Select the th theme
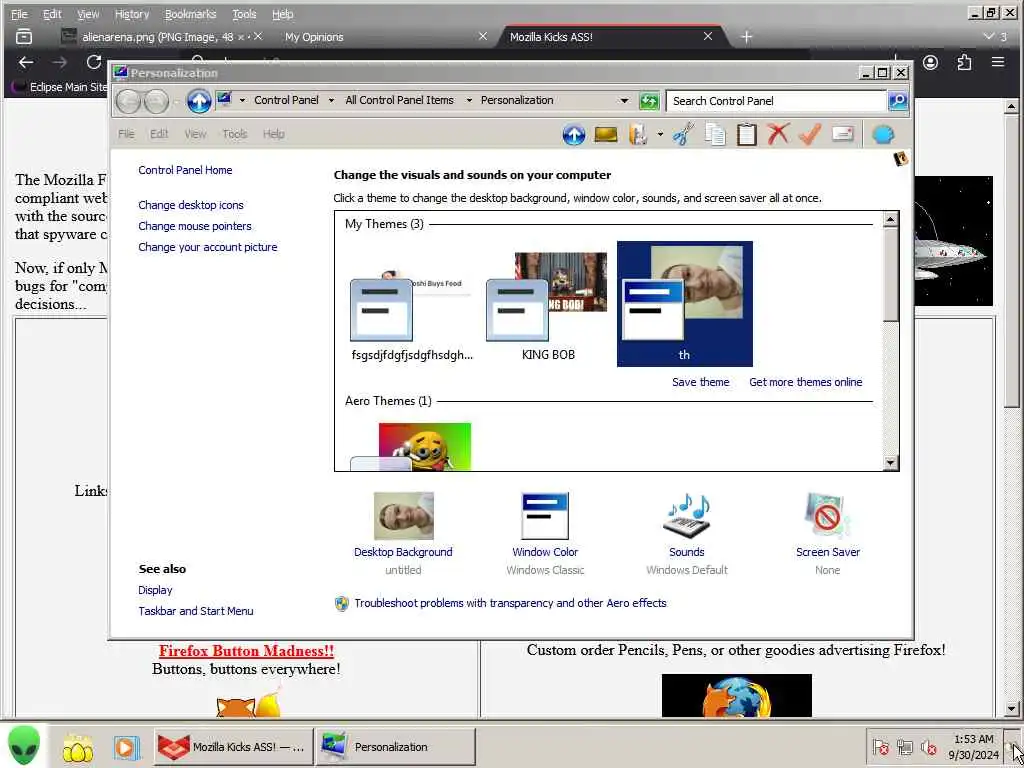The image size is (1024, 768). tap(684, 304)
